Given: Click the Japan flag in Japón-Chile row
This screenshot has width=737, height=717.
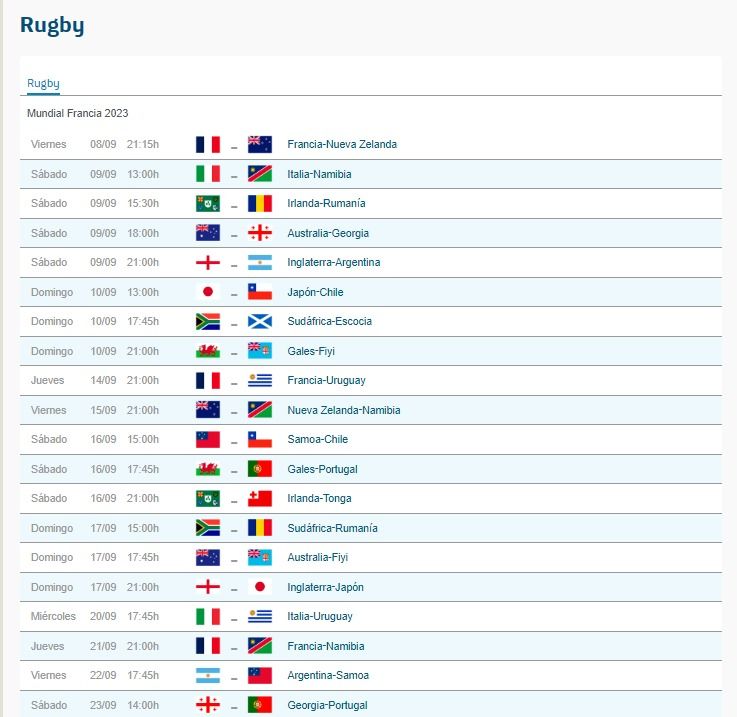Looking at the screenshot, I should [208, 292].
